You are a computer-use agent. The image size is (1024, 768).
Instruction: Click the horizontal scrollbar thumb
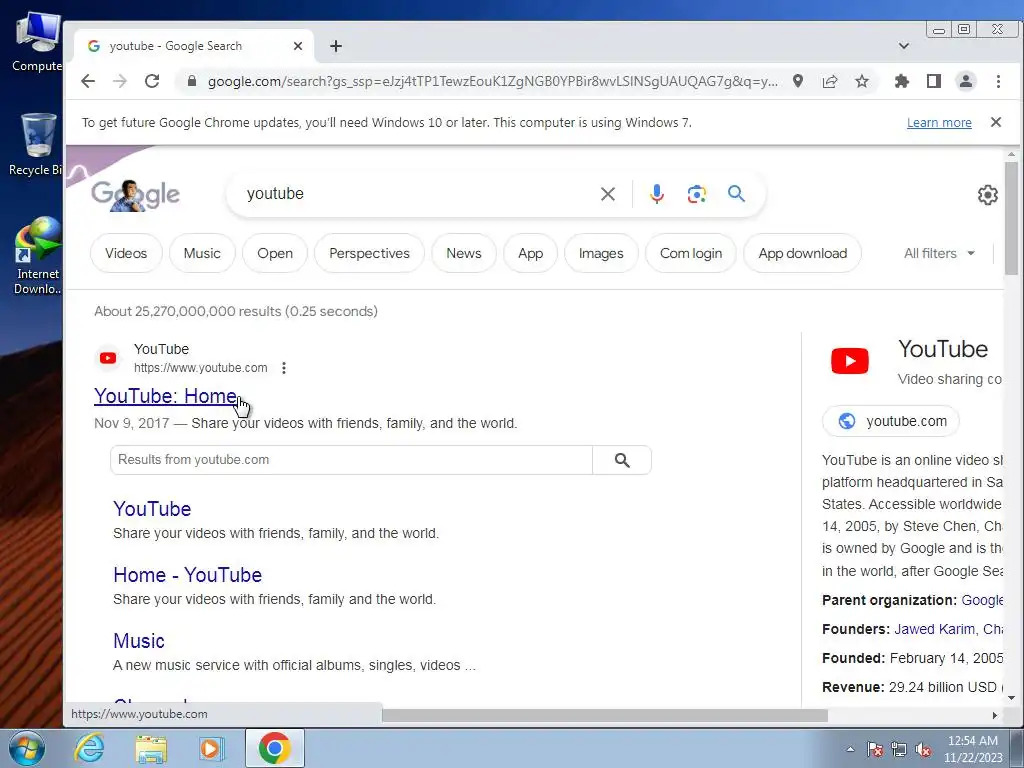(x=605, y=715)
